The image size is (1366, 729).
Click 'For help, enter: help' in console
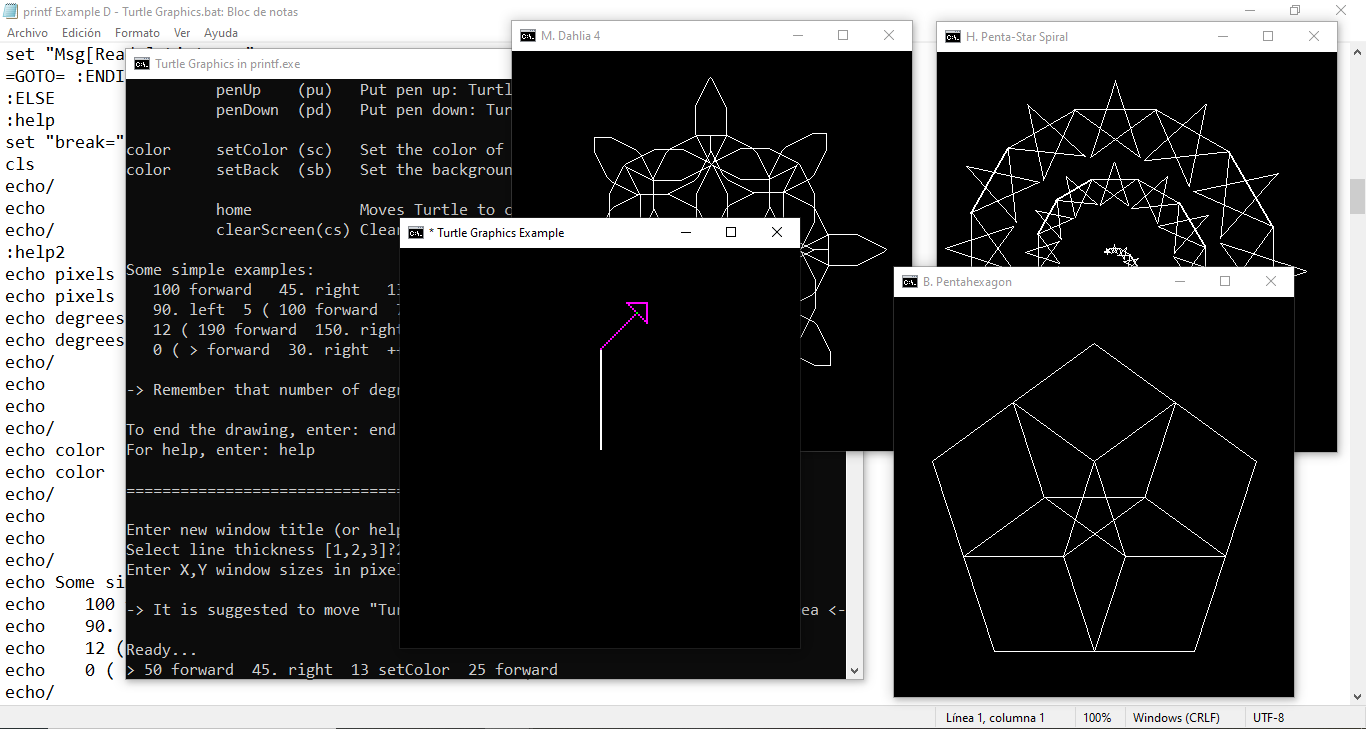pyautogui.click(x=220, y=450)
